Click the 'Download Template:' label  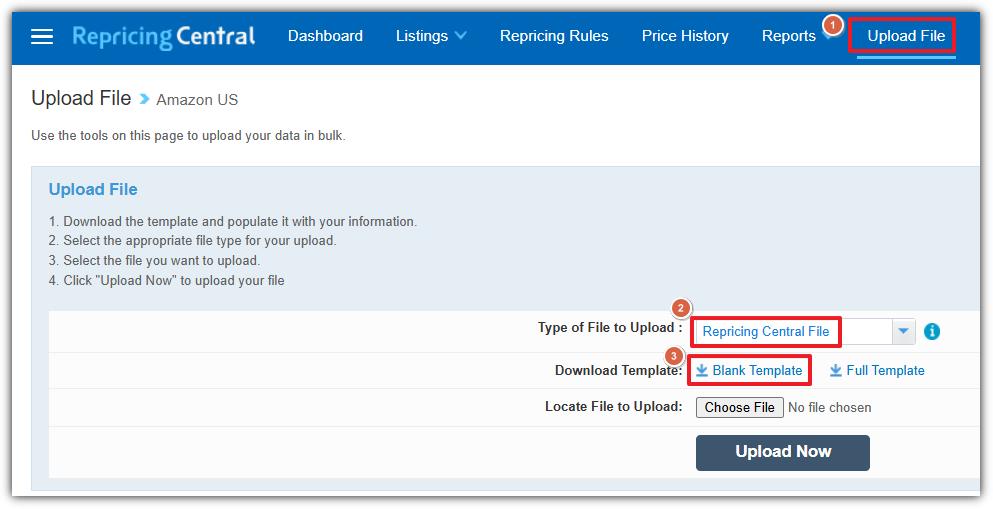coord(619,370)
